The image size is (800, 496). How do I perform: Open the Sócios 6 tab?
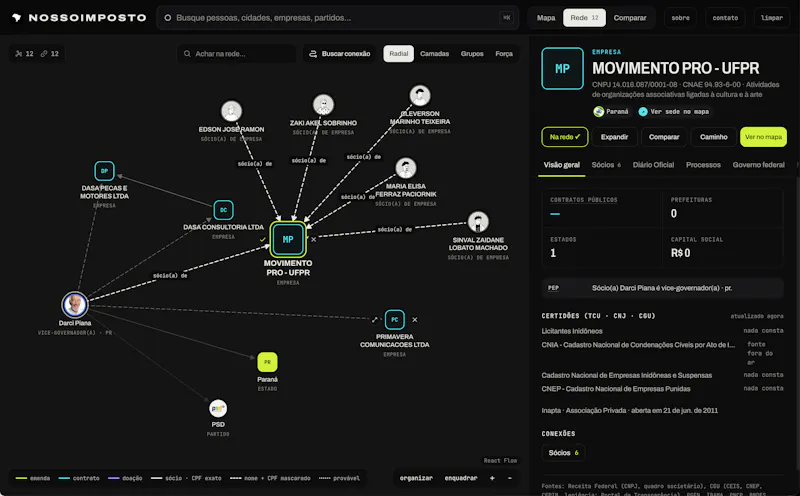coord(606,165)
